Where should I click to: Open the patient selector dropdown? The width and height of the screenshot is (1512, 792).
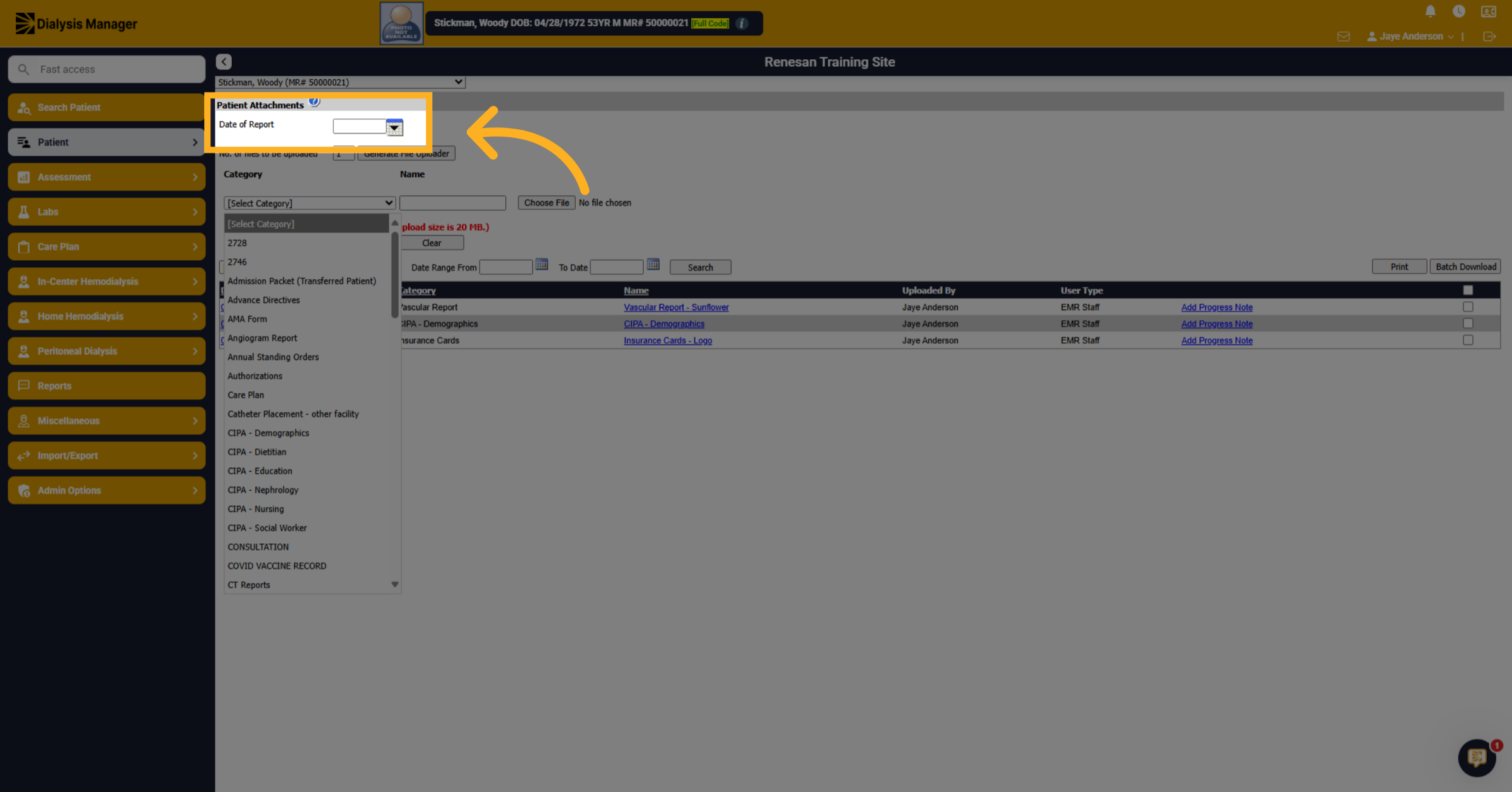[340, 82]
